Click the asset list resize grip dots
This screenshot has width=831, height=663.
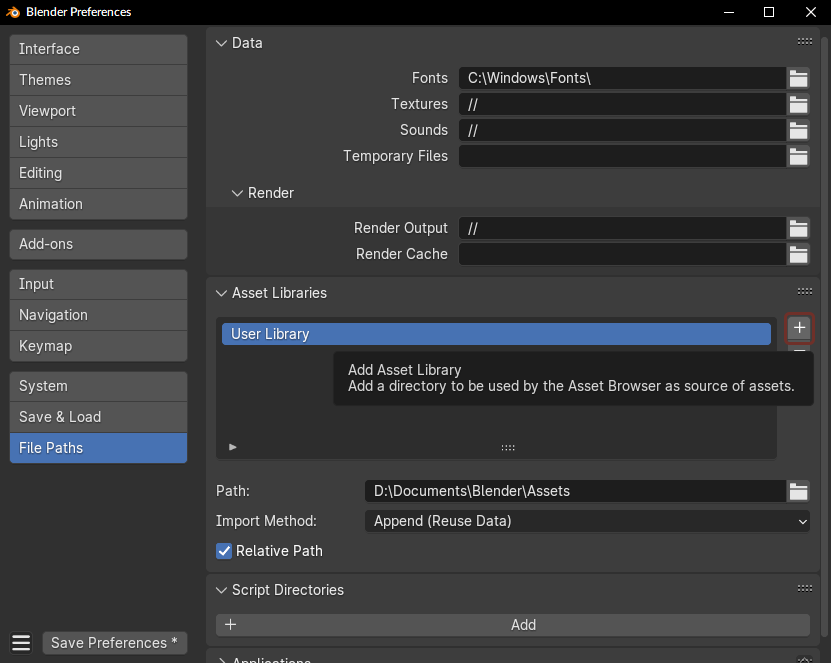pos(508,448)
